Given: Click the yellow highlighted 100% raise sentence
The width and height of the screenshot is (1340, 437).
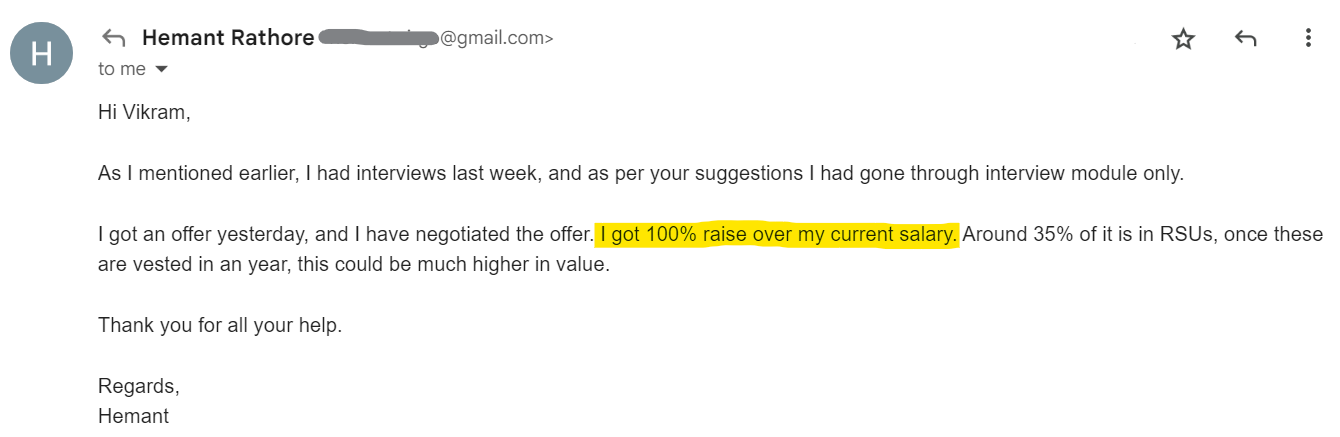Looking at the screenshot, I should (x=778, y=236).
